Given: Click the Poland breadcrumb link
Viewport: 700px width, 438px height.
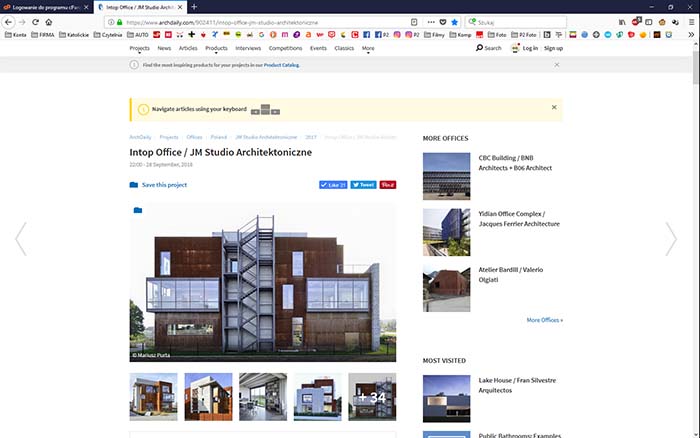Looking at the screenshot, I should [218, 137].
